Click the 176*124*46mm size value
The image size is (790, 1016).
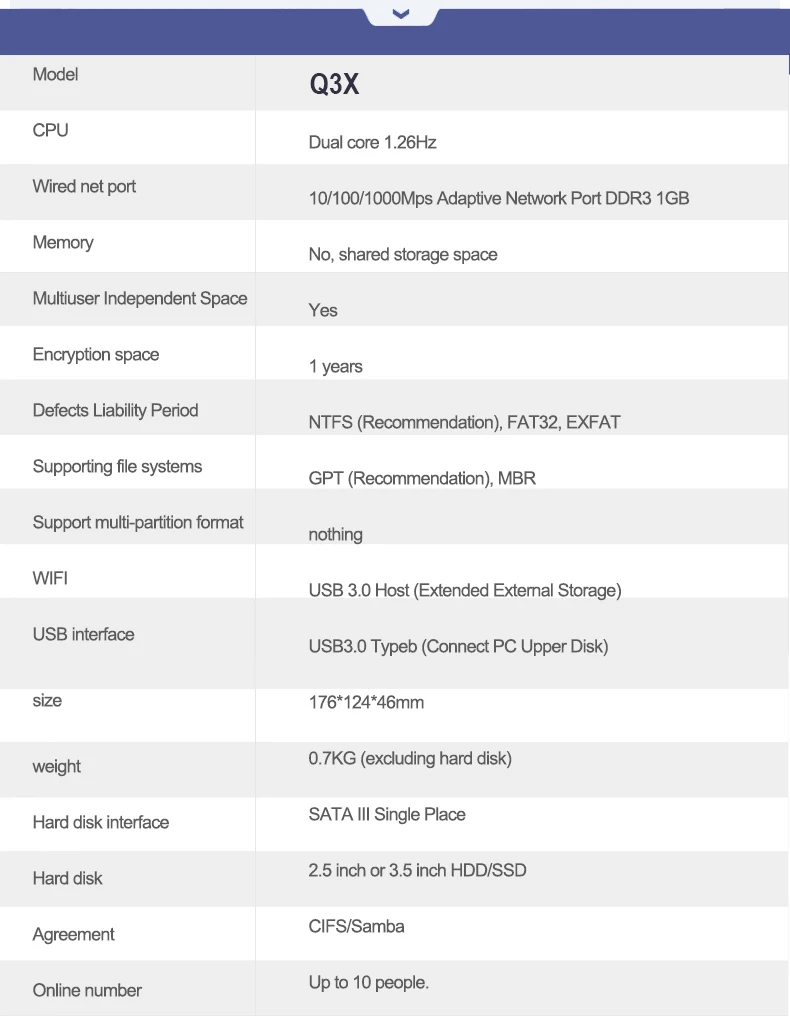(366, 703)
